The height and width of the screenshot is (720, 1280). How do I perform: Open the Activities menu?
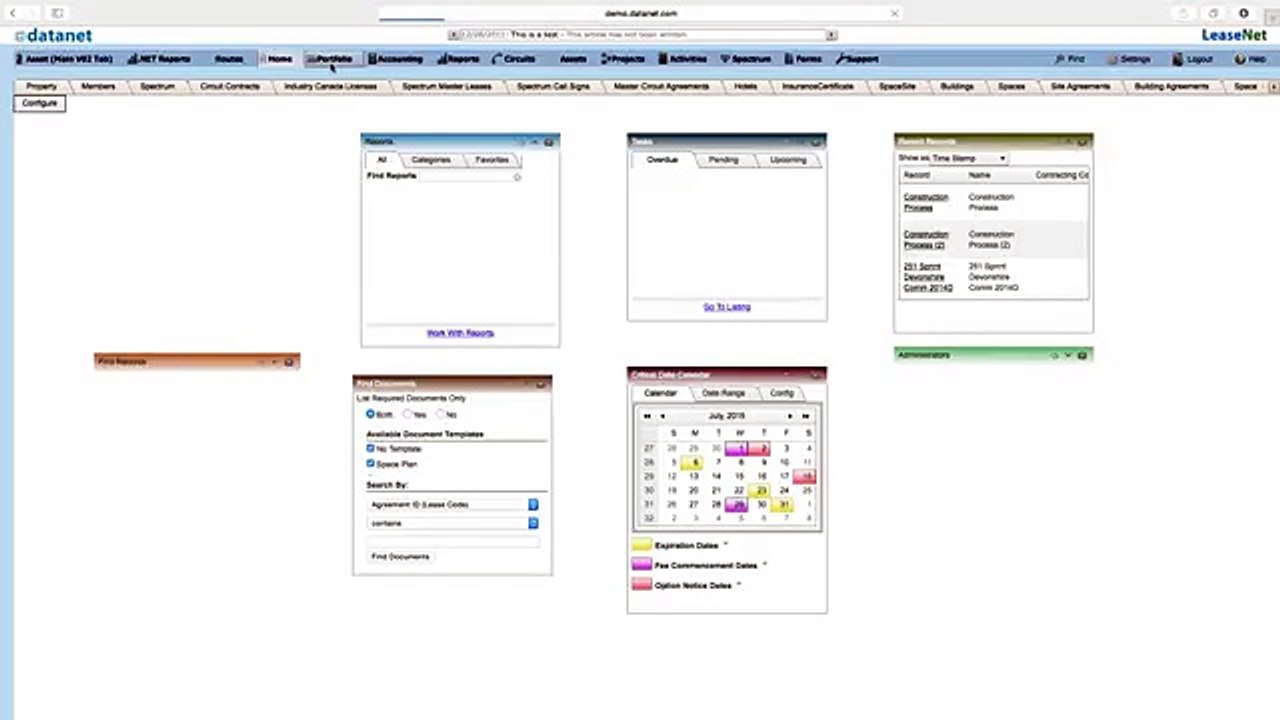coord(682,59)
